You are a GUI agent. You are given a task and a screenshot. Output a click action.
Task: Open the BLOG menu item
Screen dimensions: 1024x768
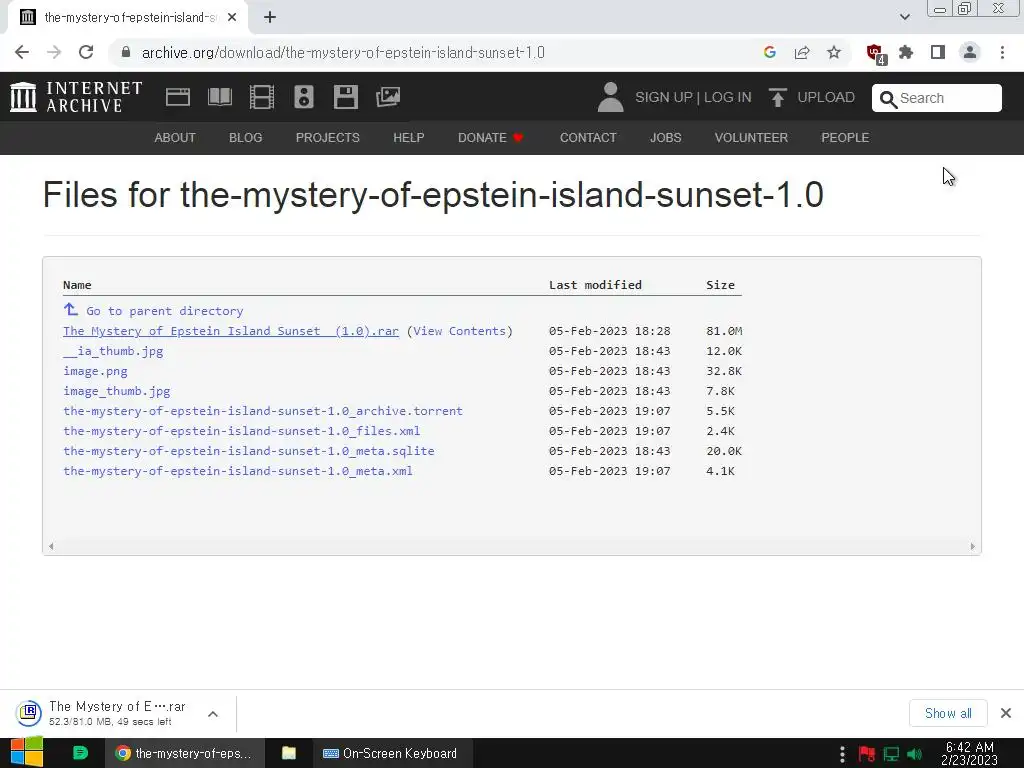246,138
